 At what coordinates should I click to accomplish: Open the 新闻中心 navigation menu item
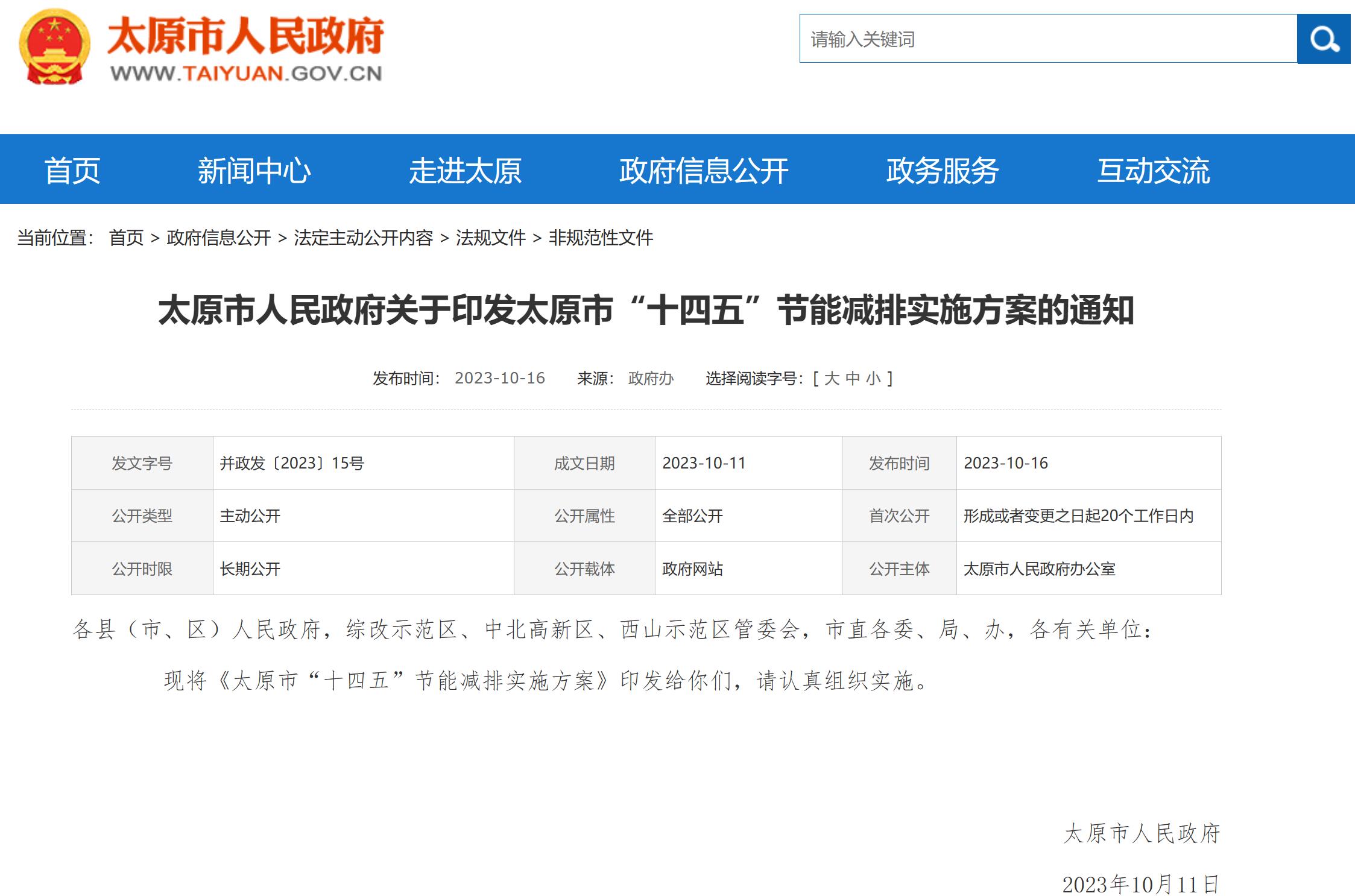pos(254,171)
